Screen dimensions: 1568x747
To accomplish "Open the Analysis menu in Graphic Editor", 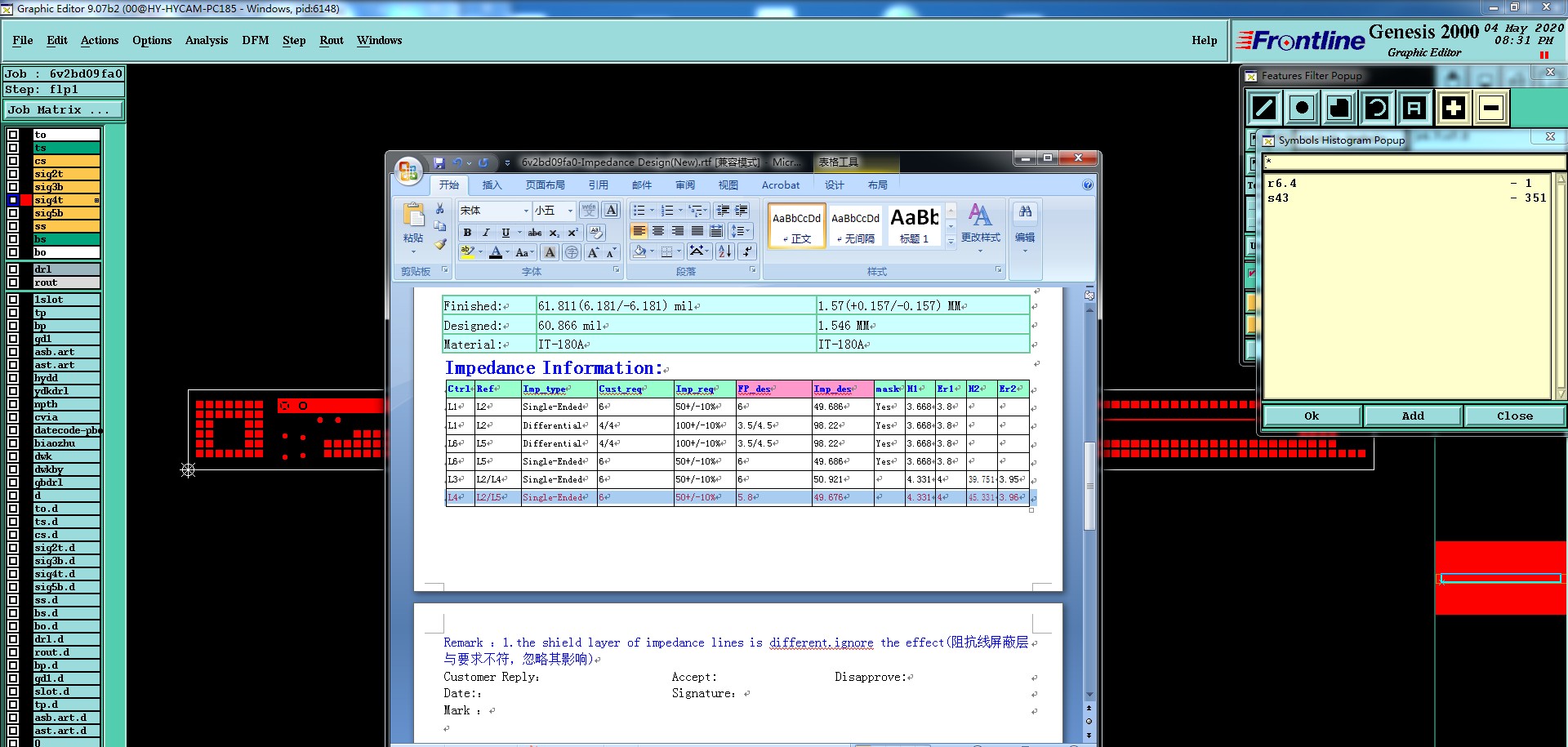I will pyautogui.click(x=207, y=40).
